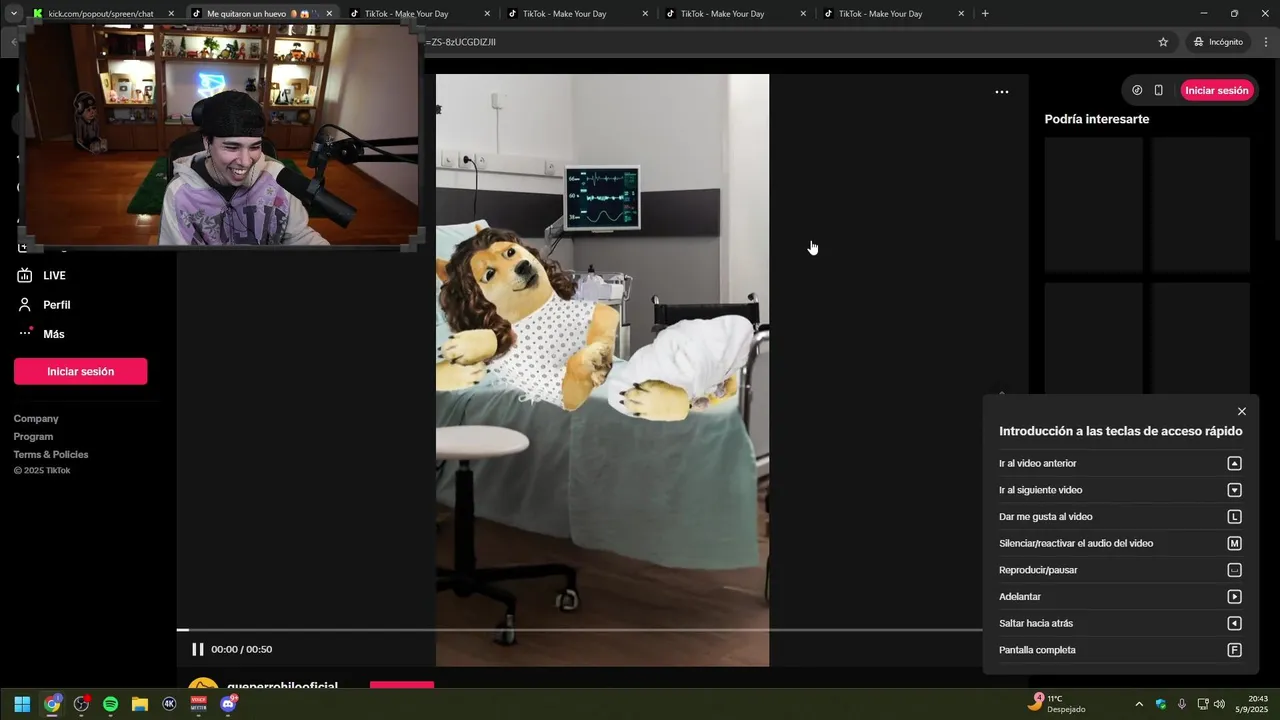Click the video time 00:00 / 00:50
Image resolution: width=1280 pixels, height=720 pixels.
(x=241, y=649)
